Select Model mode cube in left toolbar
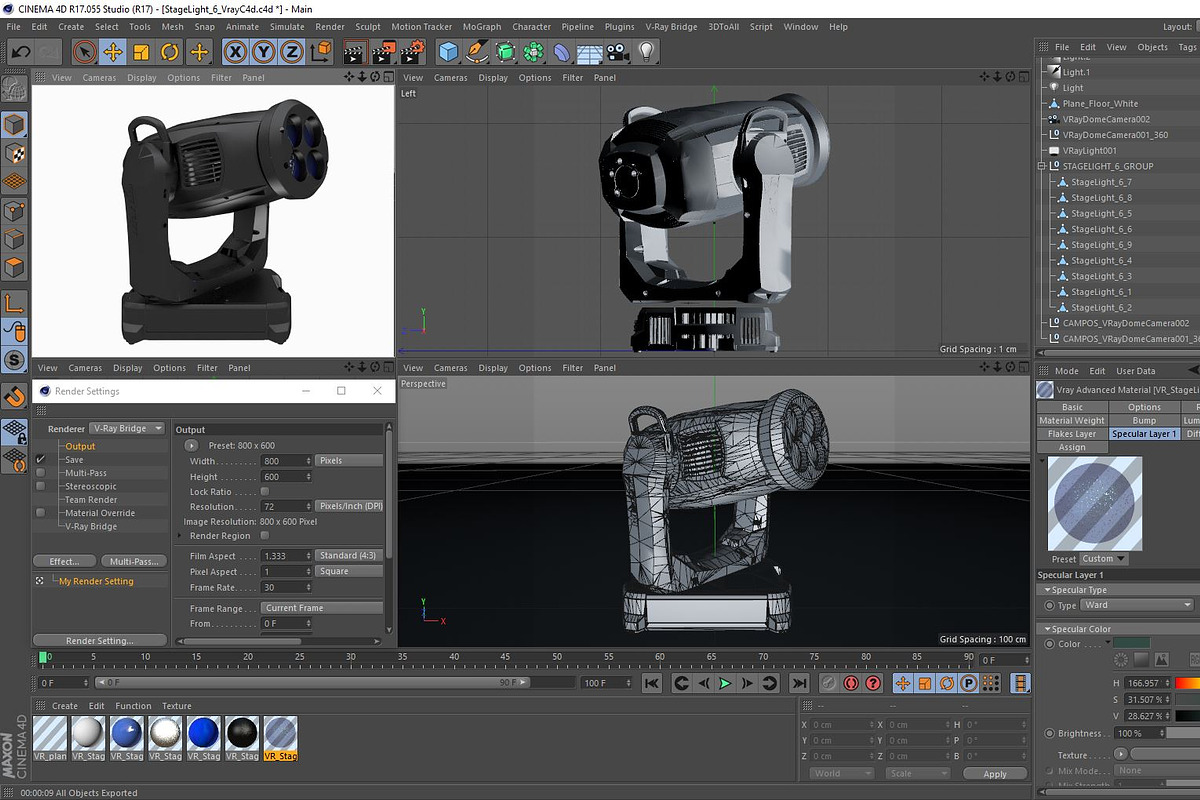Screen dimensions: 1200x800 click(14, 124)
